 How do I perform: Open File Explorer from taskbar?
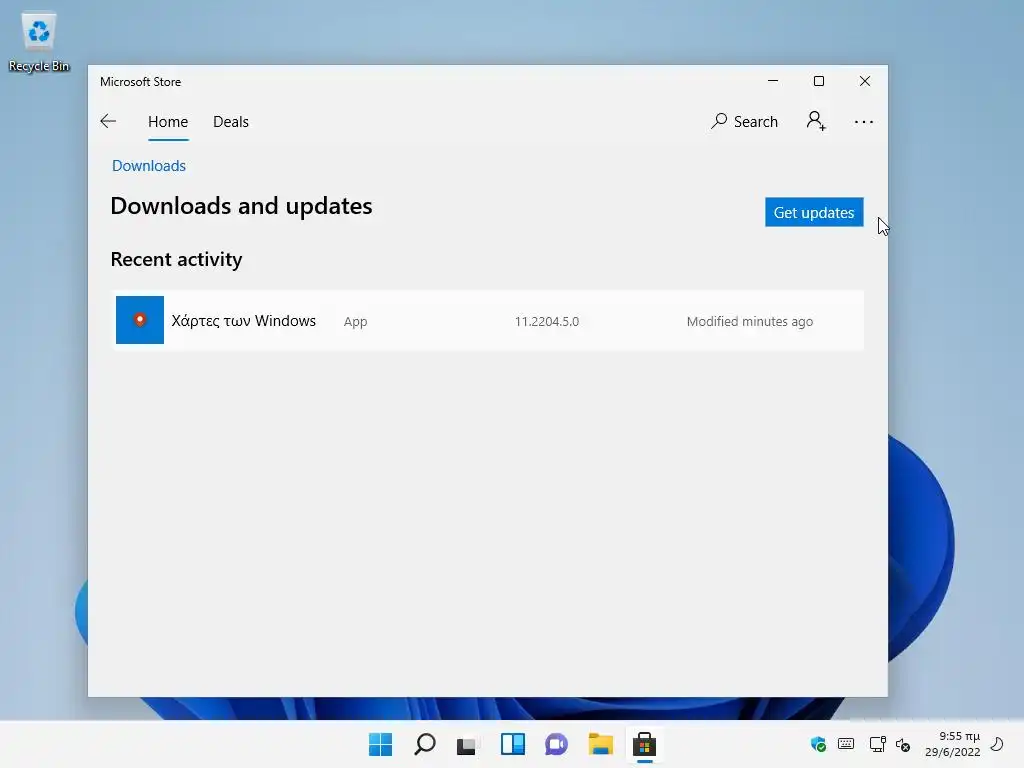click(600, 744)
